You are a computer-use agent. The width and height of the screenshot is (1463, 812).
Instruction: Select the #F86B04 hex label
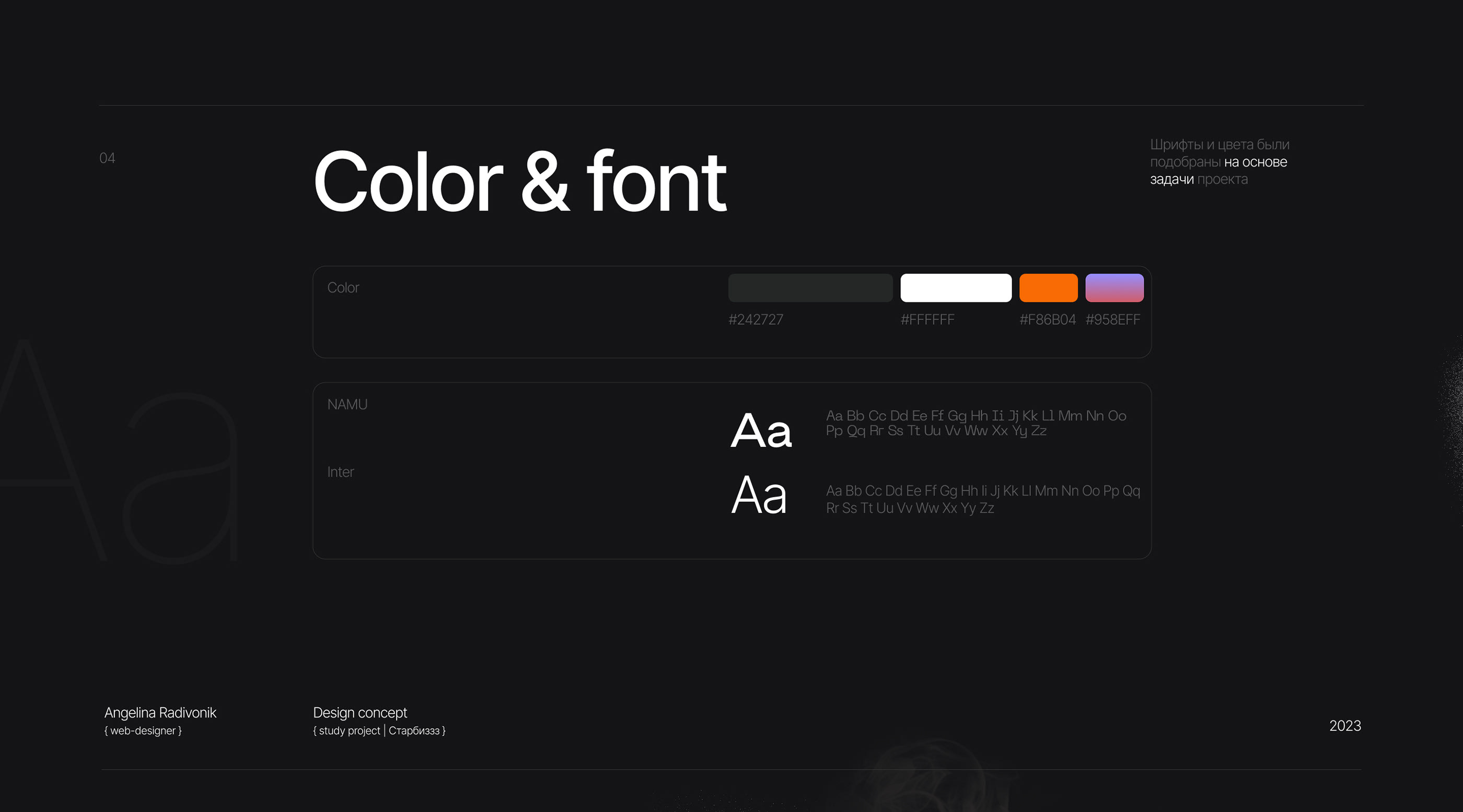pyautogui.click(x=1047, y=320)
